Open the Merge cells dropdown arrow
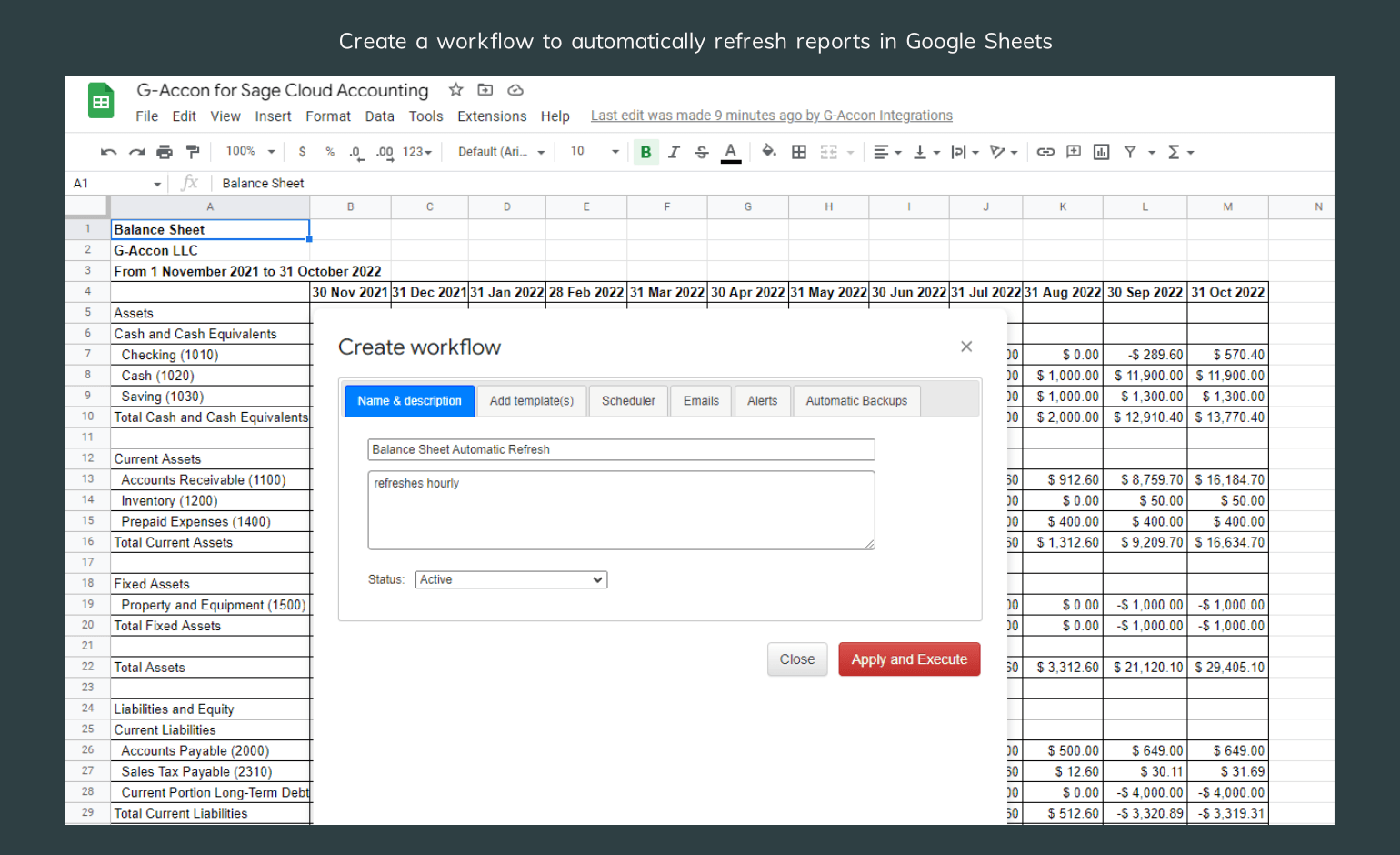 (x=851, y=153)
